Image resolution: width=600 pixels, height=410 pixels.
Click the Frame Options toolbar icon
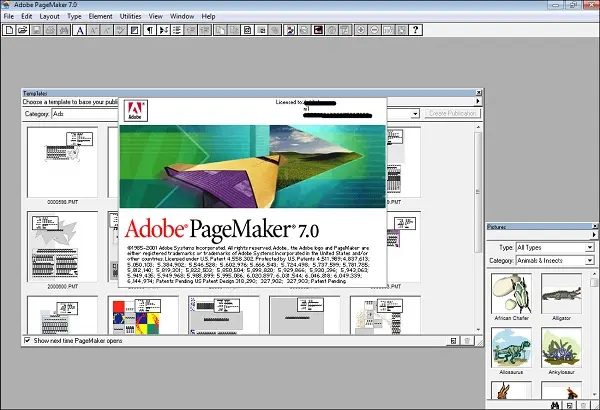click(x=248, y=30)
